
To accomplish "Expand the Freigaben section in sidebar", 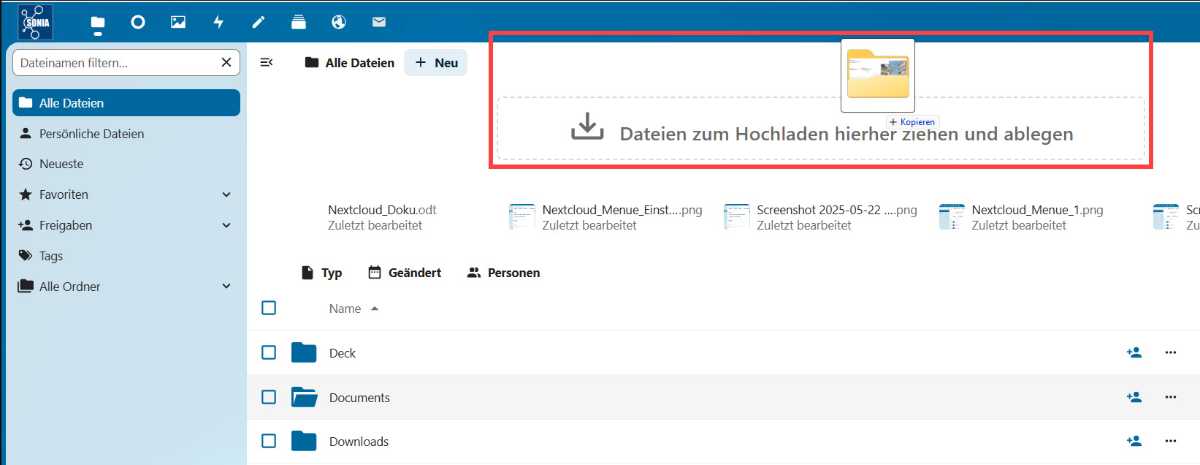I will point(226,226).
